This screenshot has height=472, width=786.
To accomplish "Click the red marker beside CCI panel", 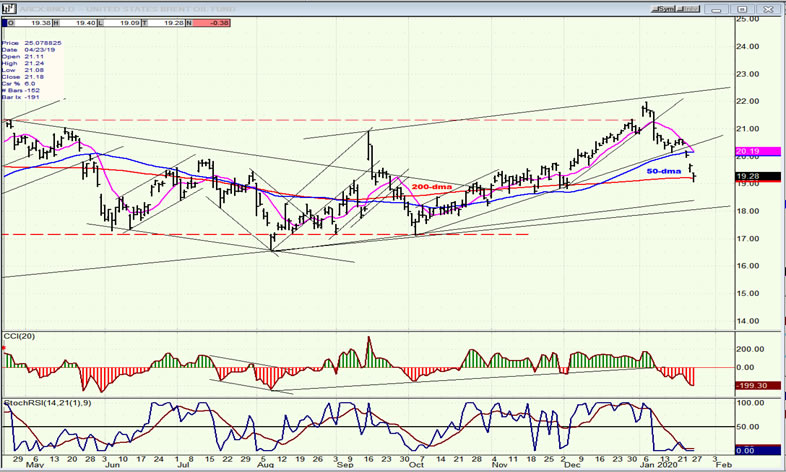I will point(4,346).
